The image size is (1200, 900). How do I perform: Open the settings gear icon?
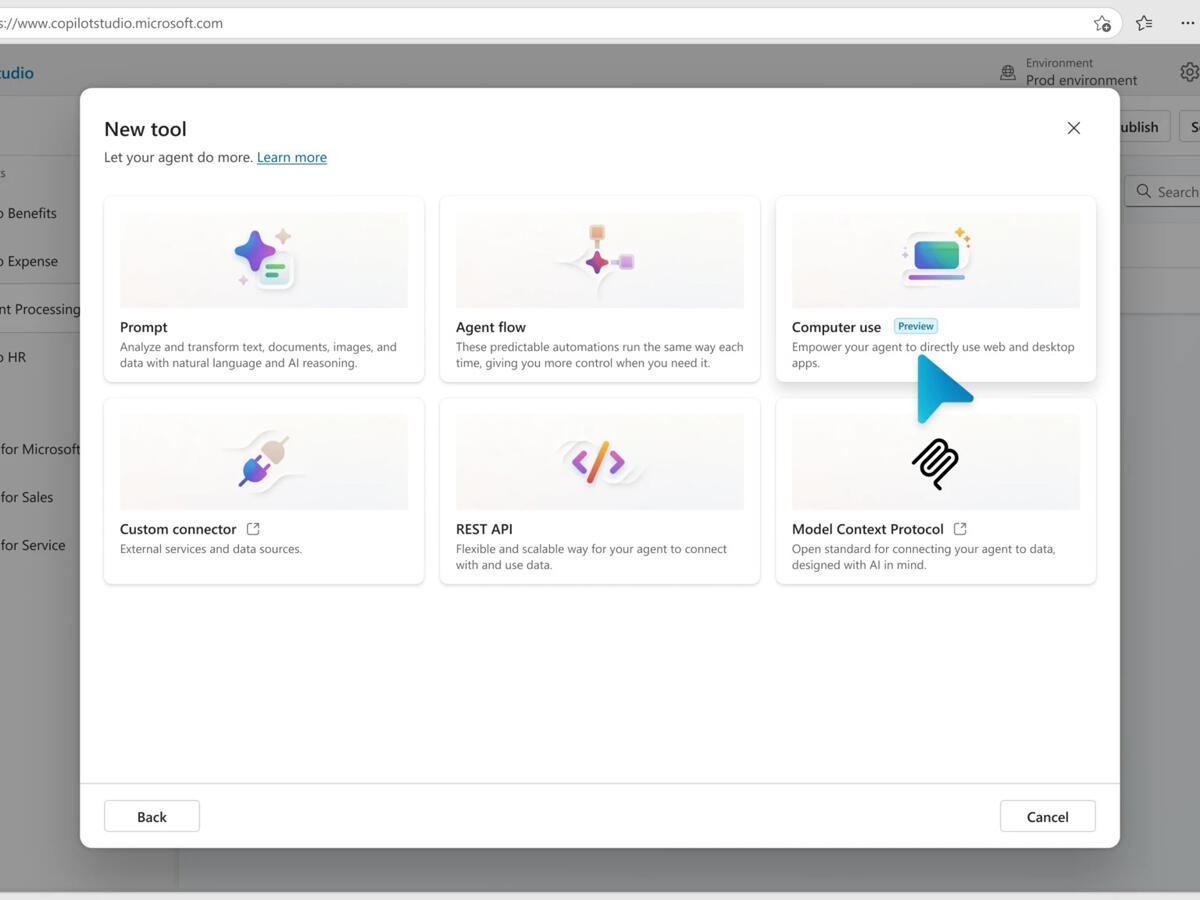(1189, 72)
